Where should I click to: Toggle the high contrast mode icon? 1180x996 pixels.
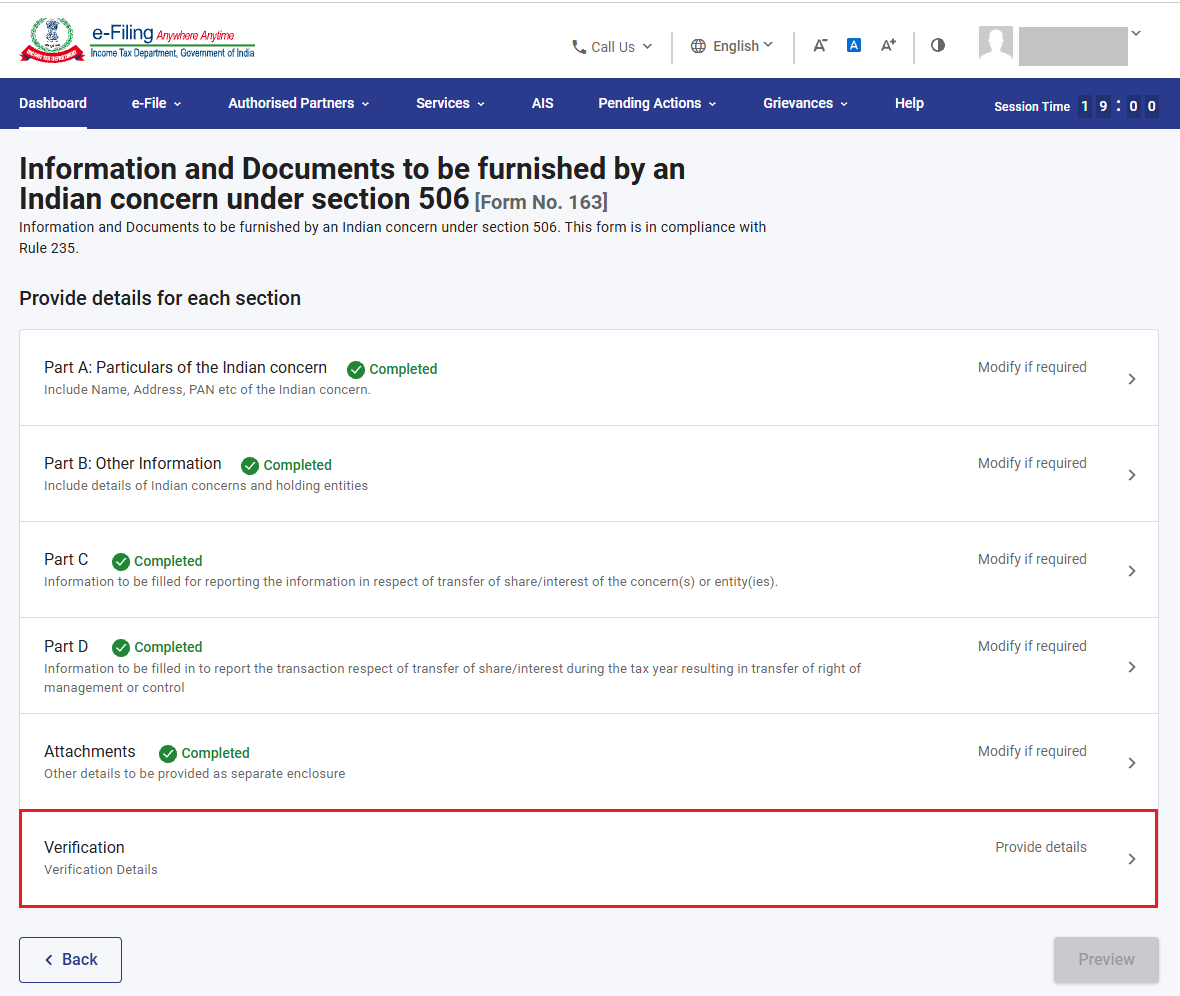tap(938, 45)
